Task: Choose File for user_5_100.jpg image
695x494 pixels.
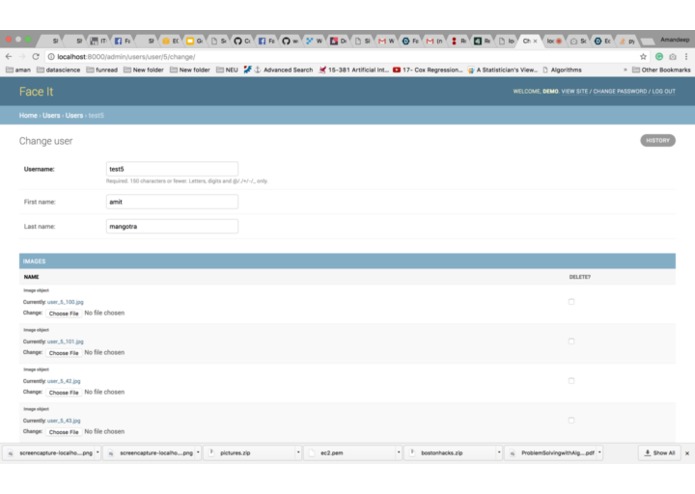Action: pyautogui.click(x=63, y=313)
